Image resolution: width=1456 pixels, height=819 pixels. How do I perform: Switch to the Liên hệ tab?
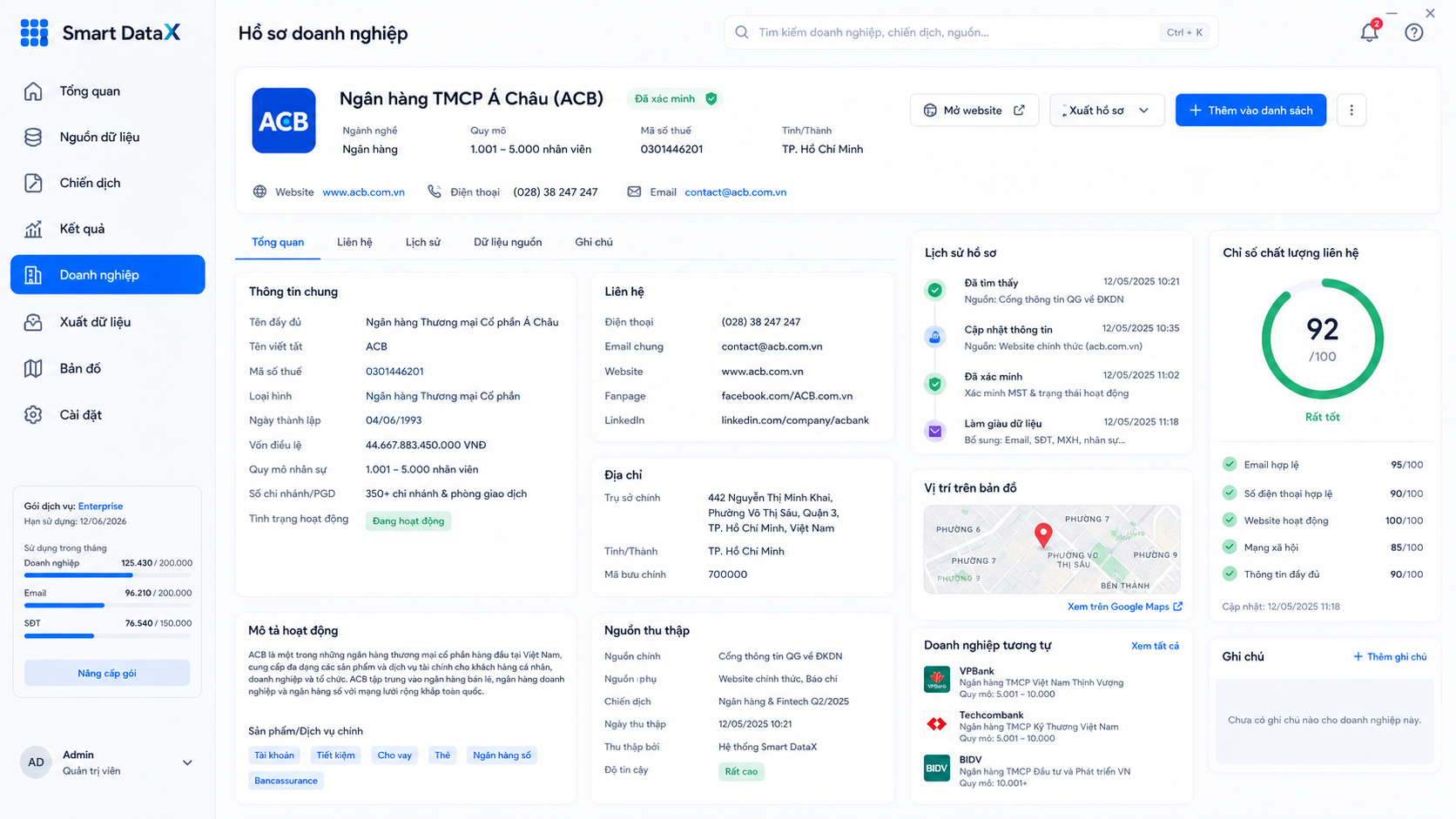354,242
